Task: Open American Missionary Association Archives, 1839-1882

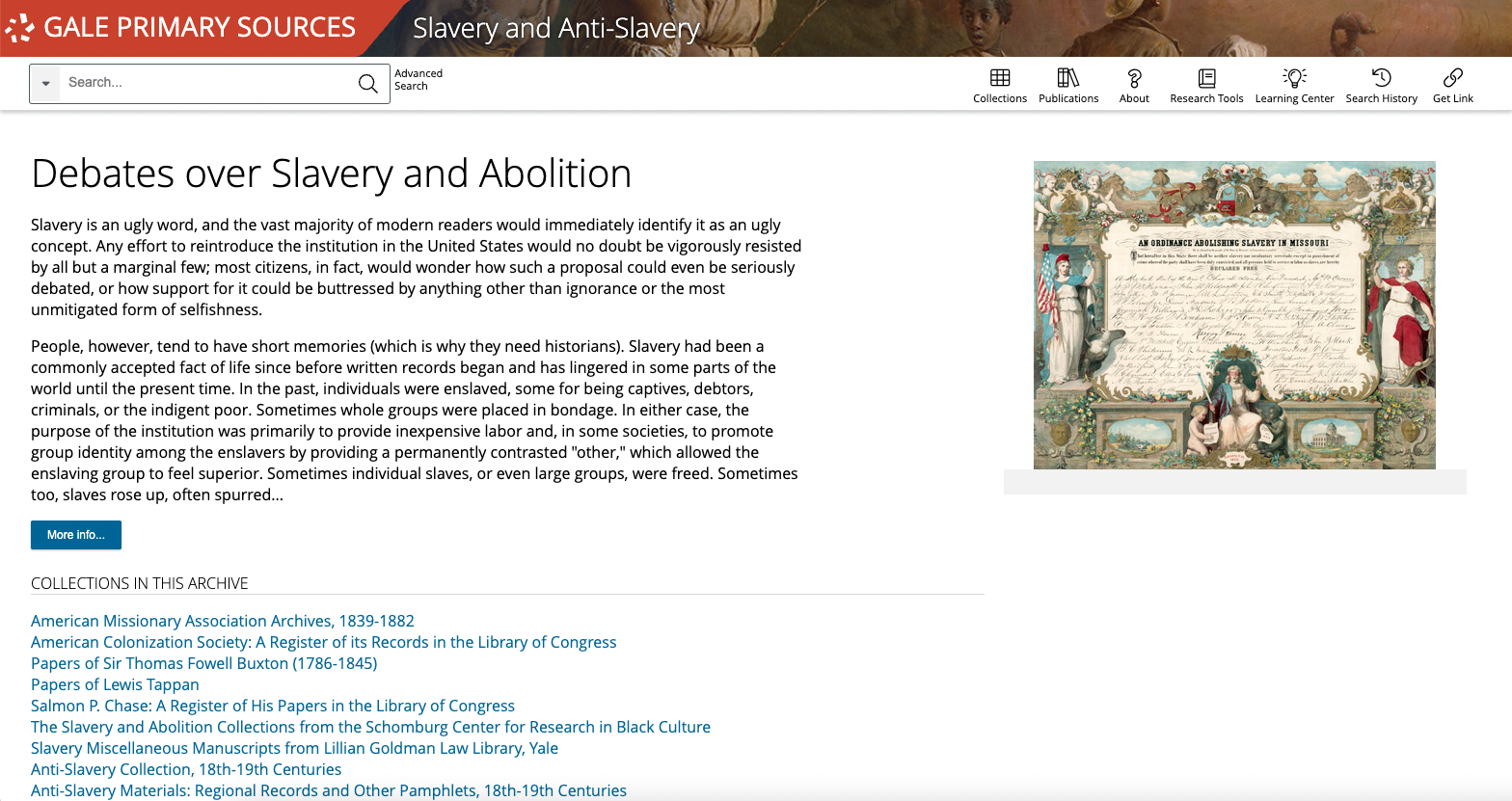Action: 223,621
